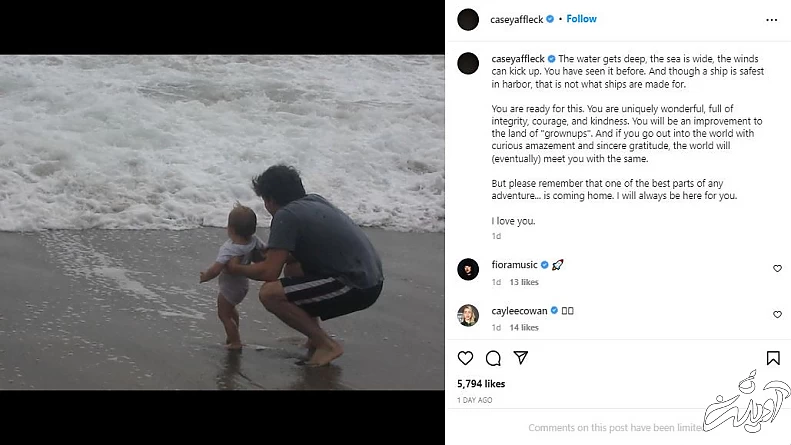Like cayleecowan's comment
791x445 pixels.
(777, 315)
